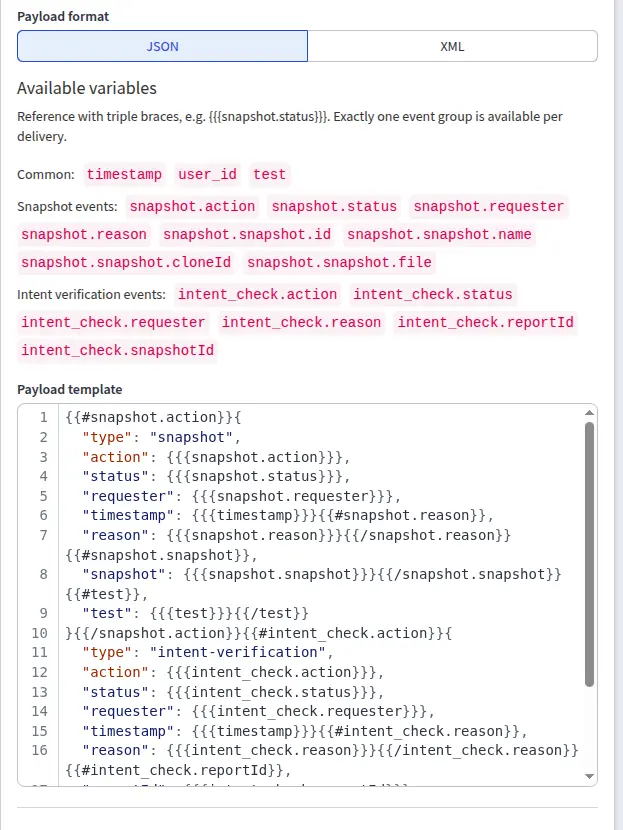Click the user_id variable chip

pyautogui.click(x=207, y=174)
